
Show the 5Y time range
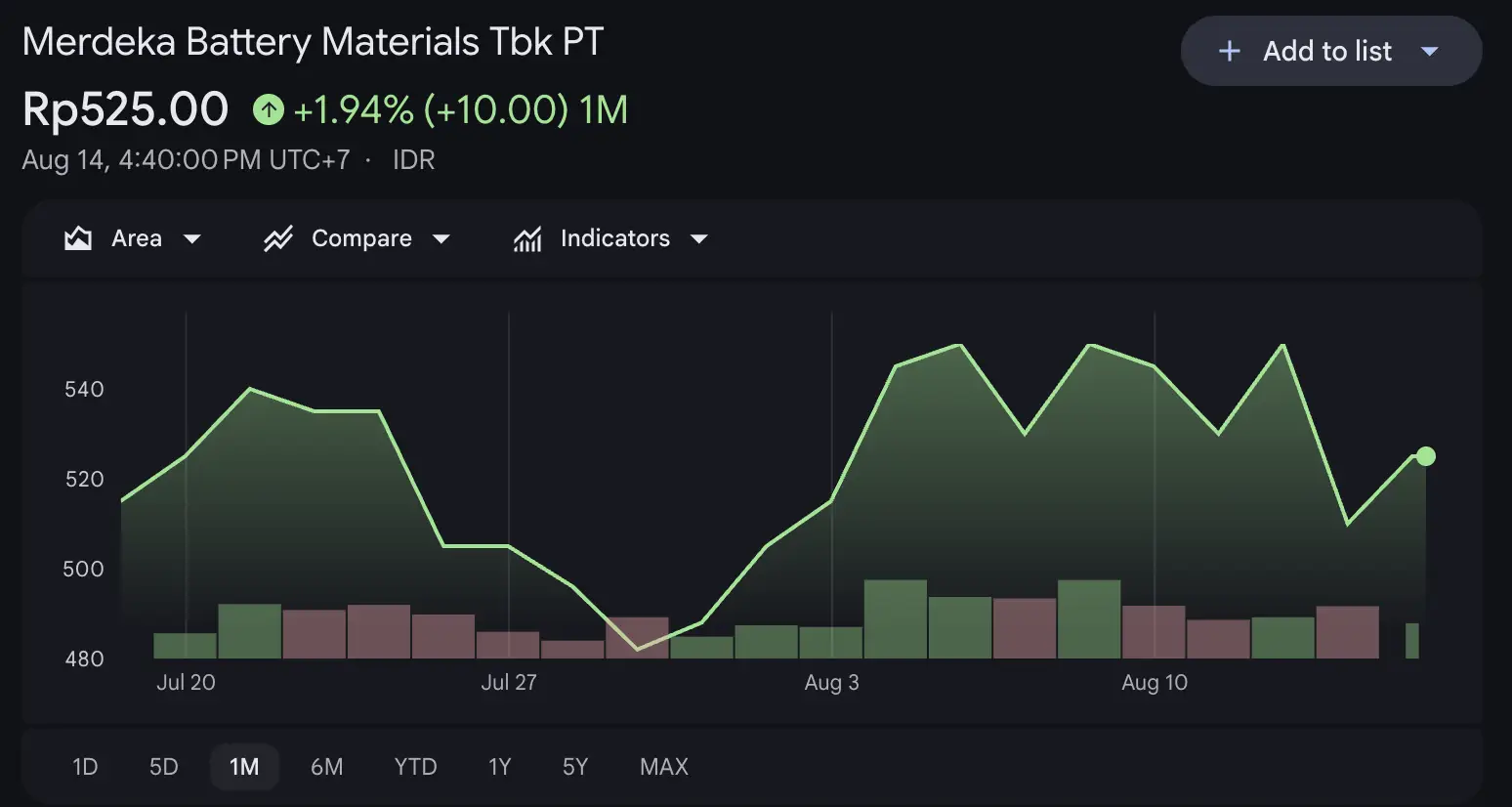(x=575, y=767)
